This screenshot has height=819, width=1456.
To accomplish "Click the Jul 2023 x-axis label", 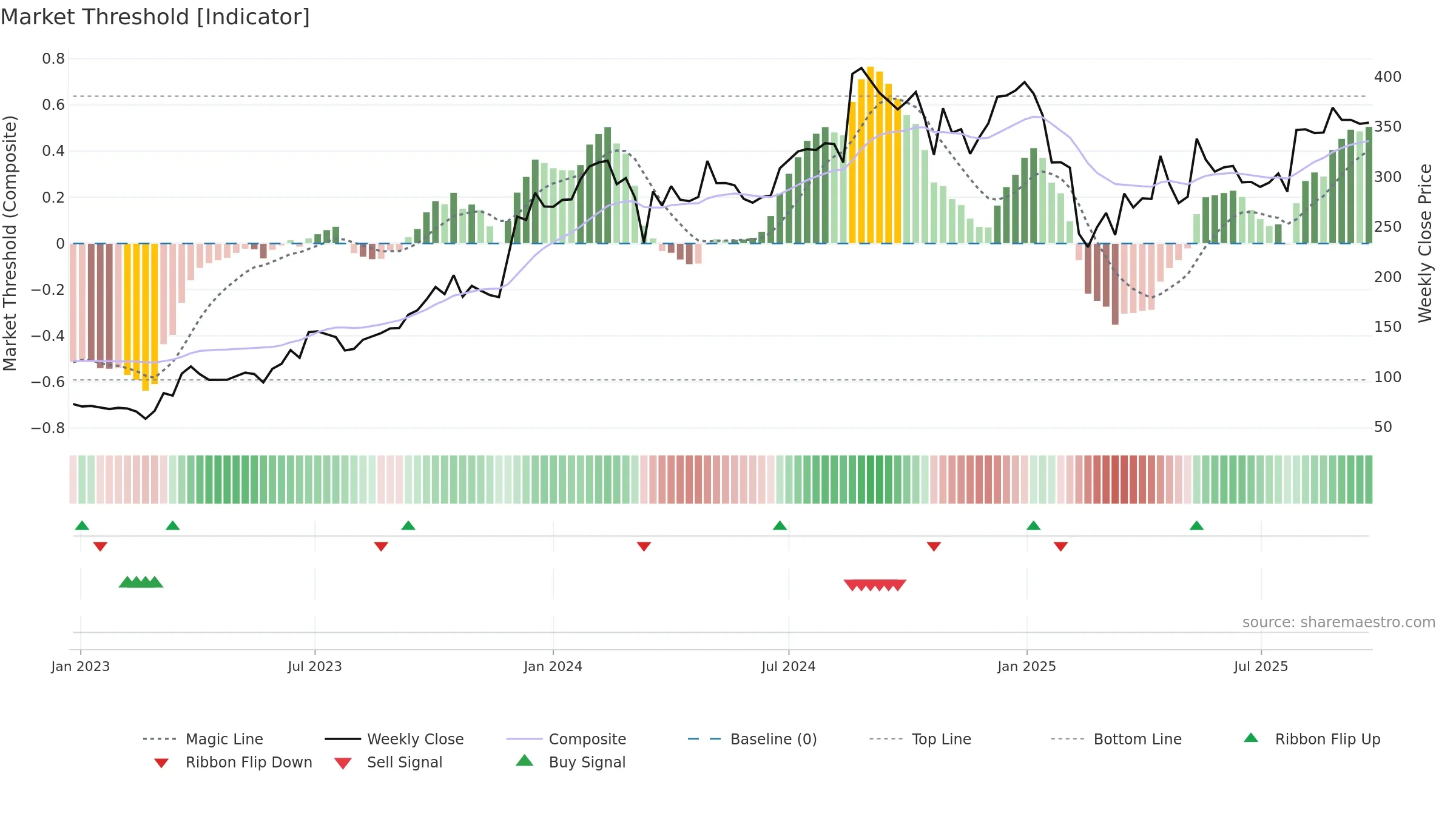I will coord(315,666).
